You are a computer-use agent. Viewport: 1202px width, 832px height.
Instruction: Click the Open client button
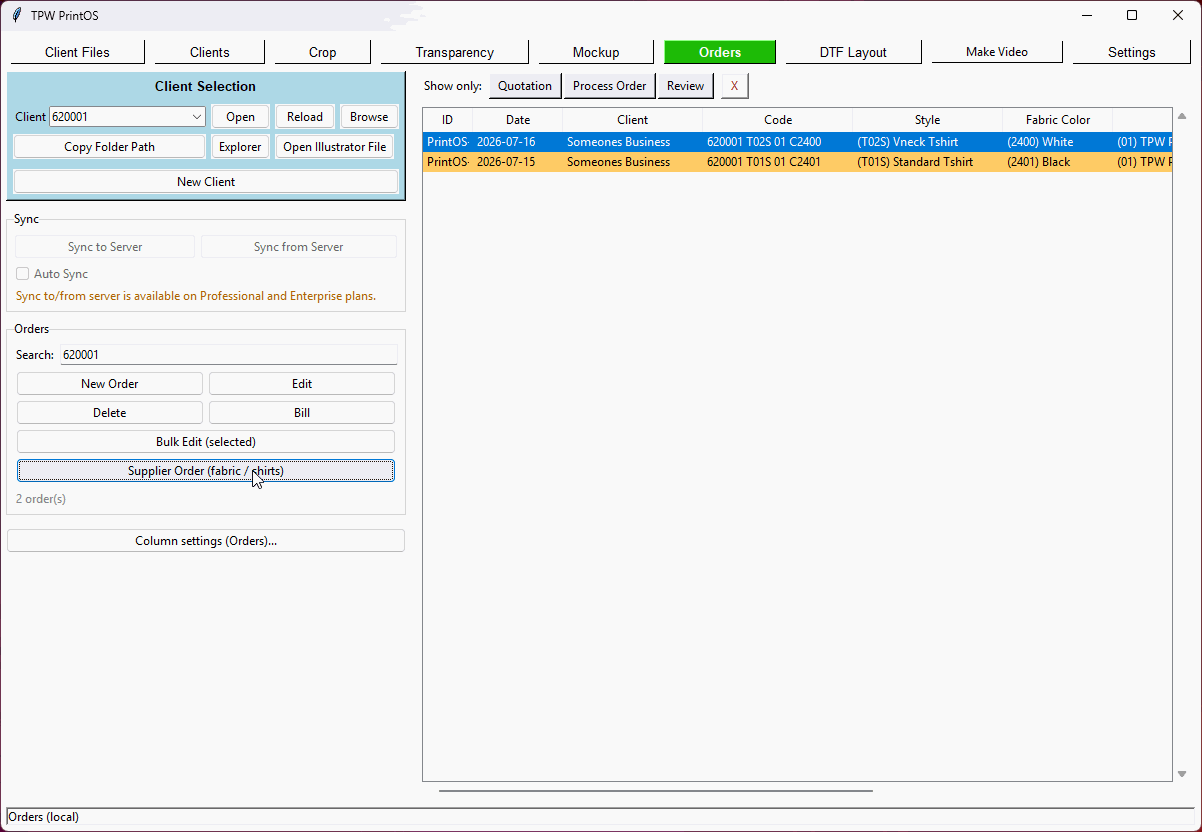pyautogui.click(x=240, y=117)
